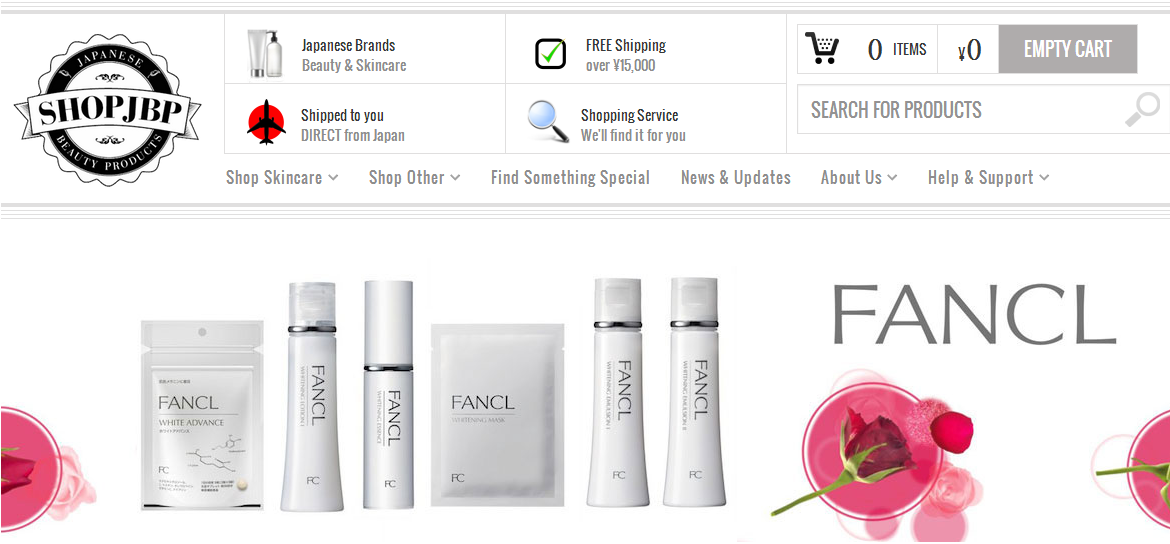Viewport: 1170px width, 544px height.
Task: Select the FANCL White Advance supplement pouch
Action: pyautogui.click(x=202, y=415)
